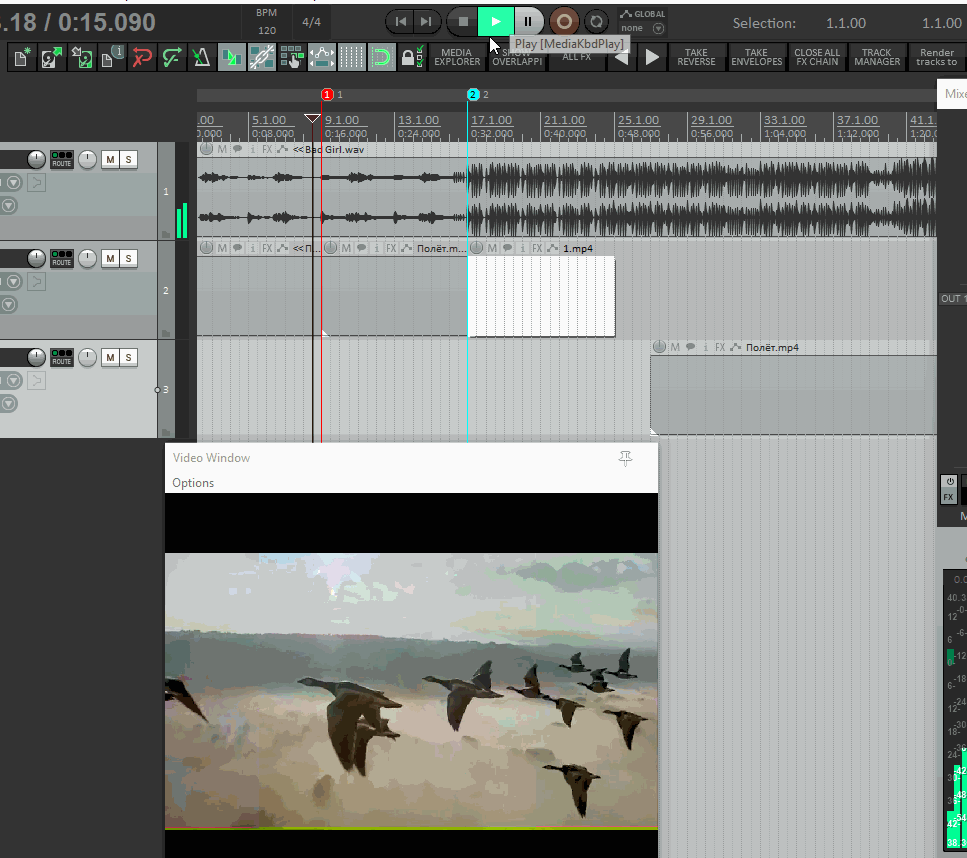
Task: Open the Route button on track 3
Action: pyautogui.click(x=62, y=357)
